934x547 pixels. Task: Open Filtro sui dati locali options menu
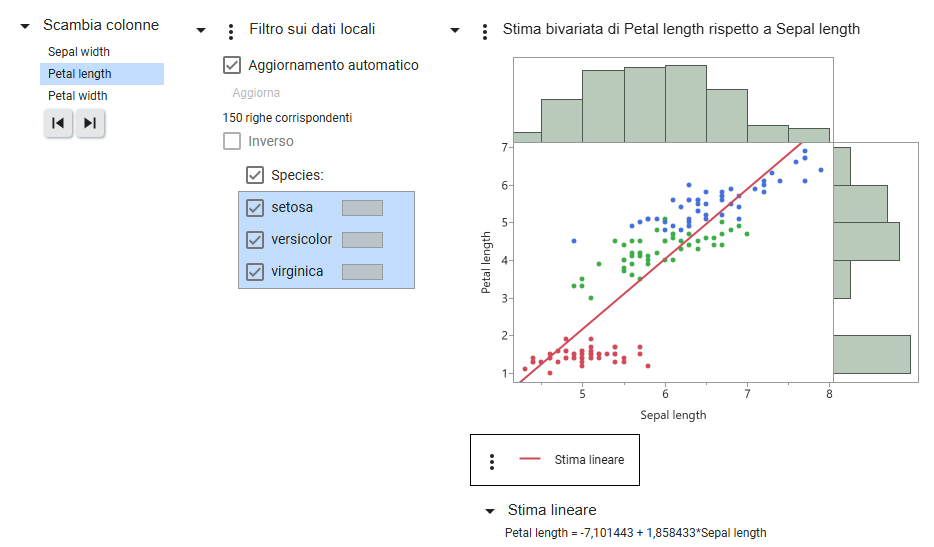(231, 31)
